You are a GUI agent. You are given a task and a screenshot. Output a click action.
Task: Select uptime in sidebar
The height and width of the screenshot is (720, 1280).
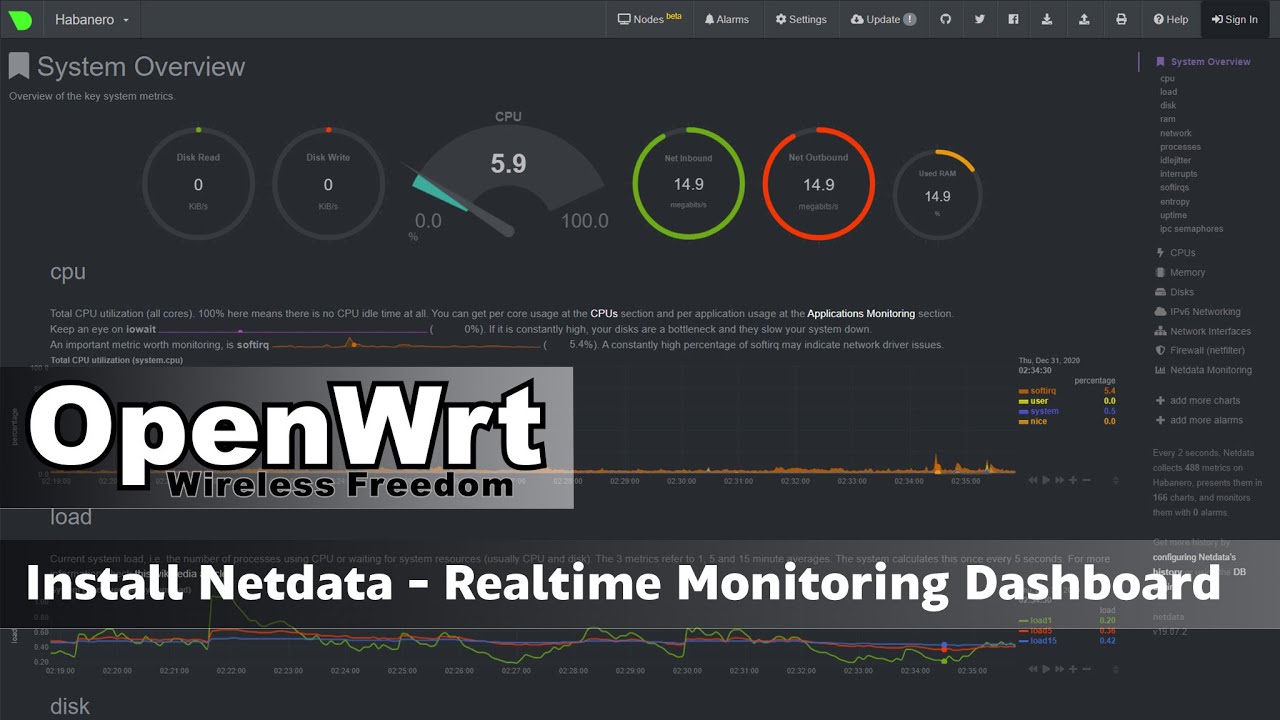pos(1173,215)
